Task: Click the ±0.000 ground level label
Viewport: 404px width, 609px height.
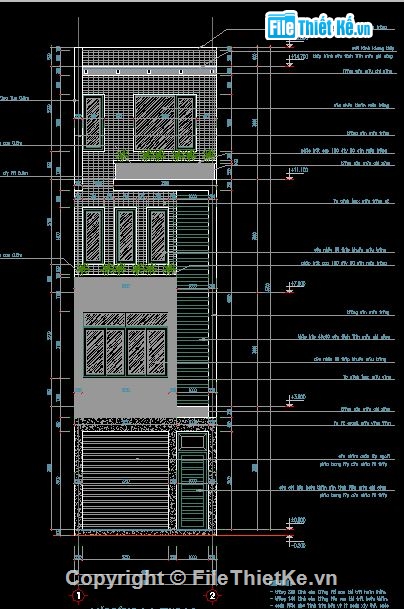Action: pyautogui.click(x=298, y=520)
